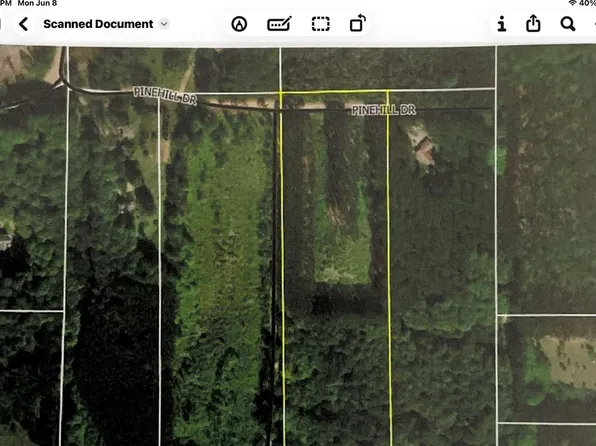Image resolution: width=596 pixels, height=446 pixels.
Task: Click the right PINEHILL DR road label
Action: (384, 110)
